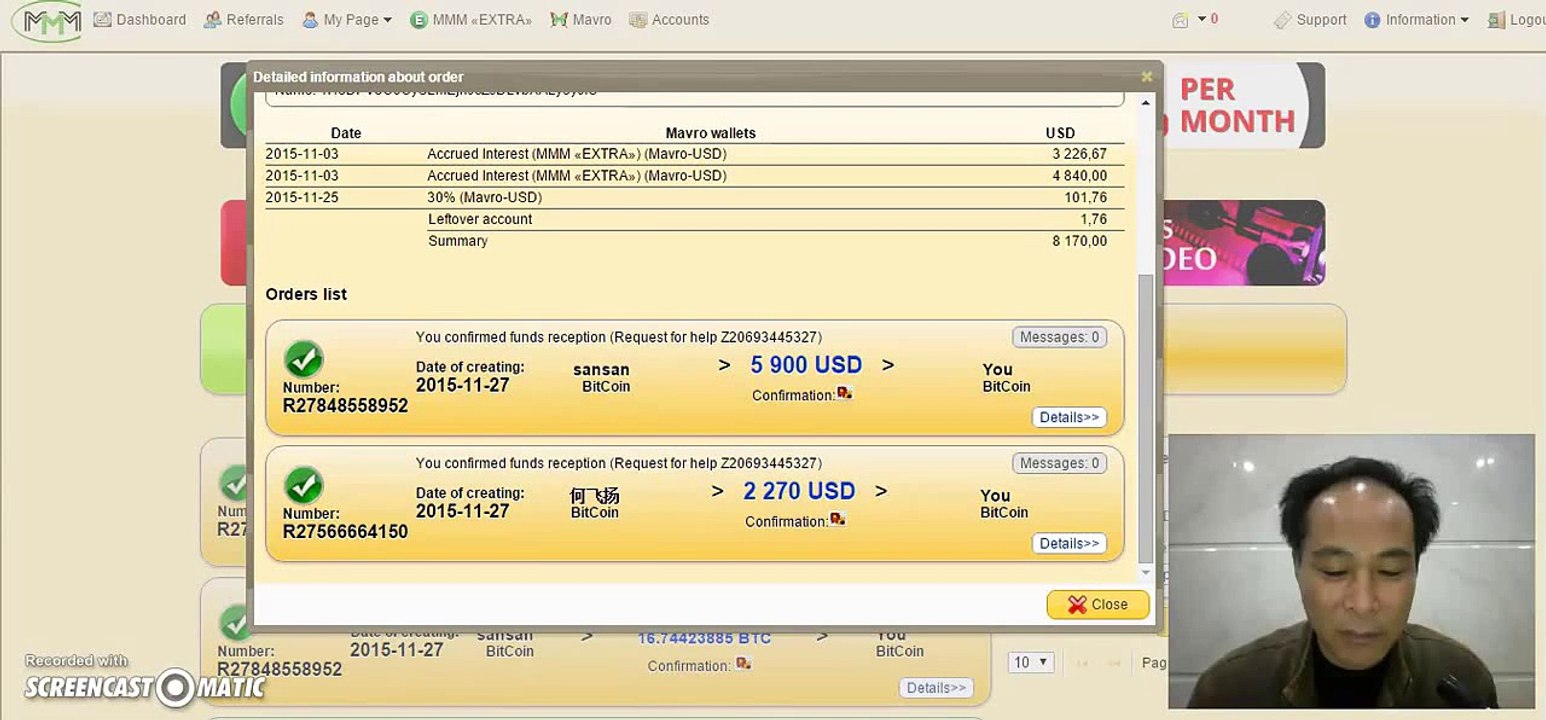Viewport: 1546px width, 720px height.
Task: Click the 2 270 USD amount
Action: coord(799,491)
